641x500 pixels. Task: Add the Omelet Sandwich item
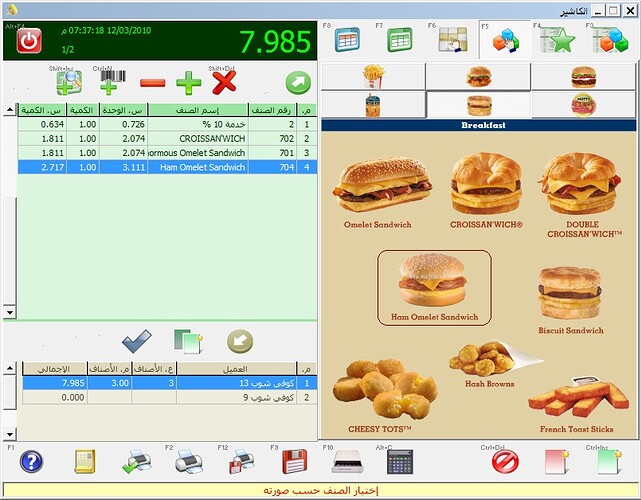point(380,192)
